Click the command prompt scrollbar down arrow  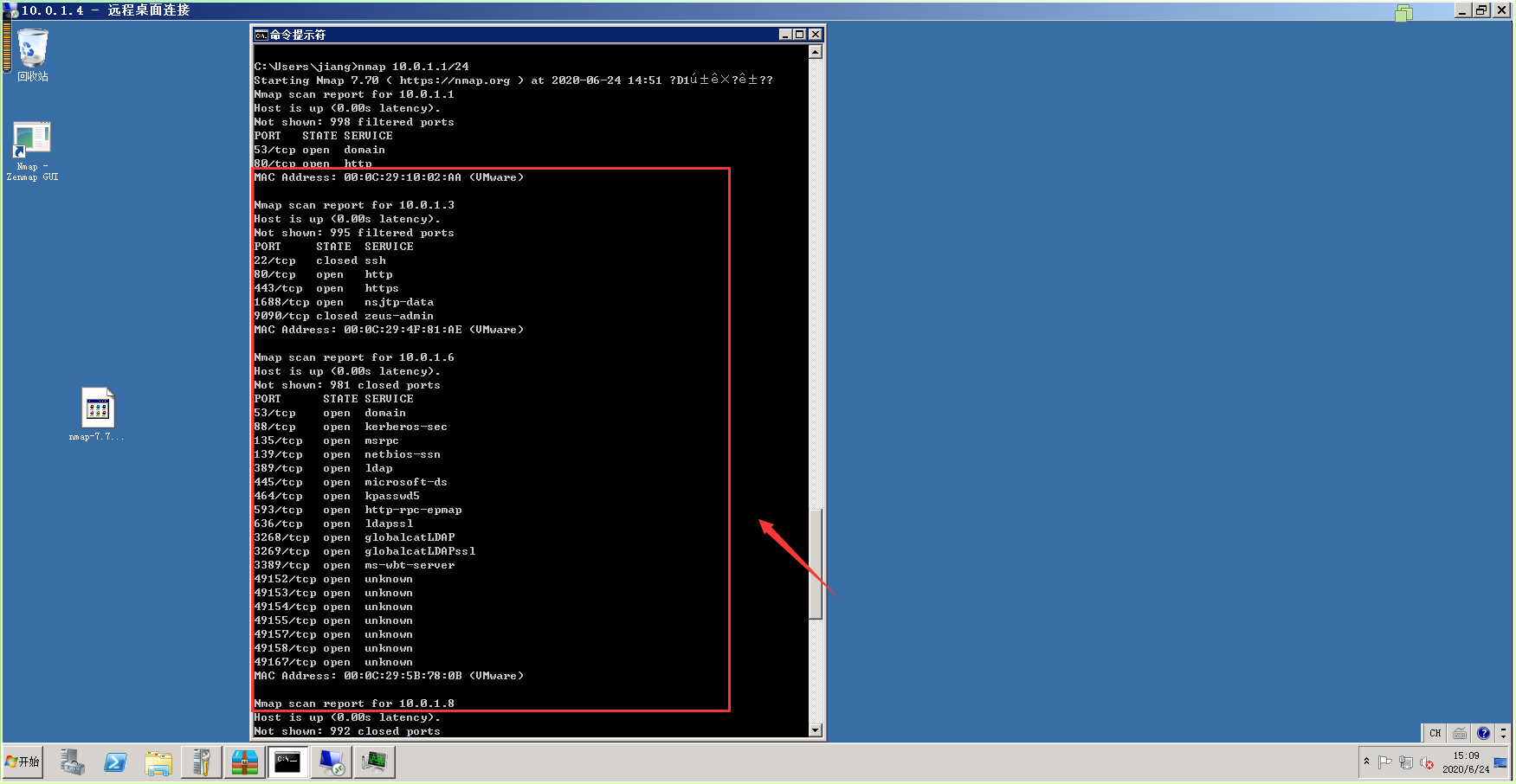tap(815, 730)
